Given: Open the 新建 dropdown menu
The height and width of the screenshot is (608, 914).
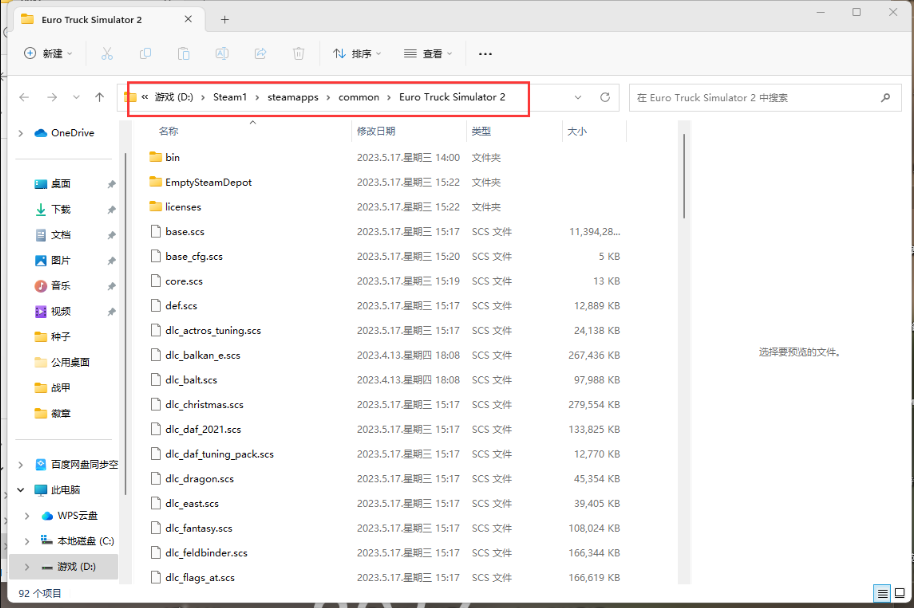Looking at the screenshot, I should 48,54.
